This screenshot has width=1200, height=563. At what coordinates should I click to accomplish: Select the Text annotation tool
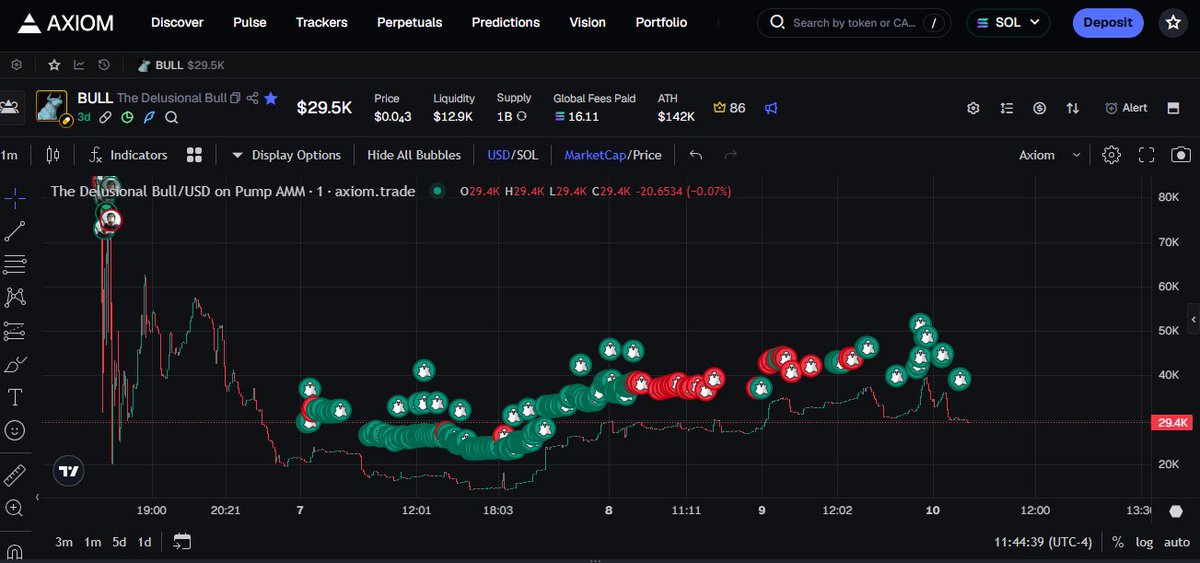coord(15,397)
